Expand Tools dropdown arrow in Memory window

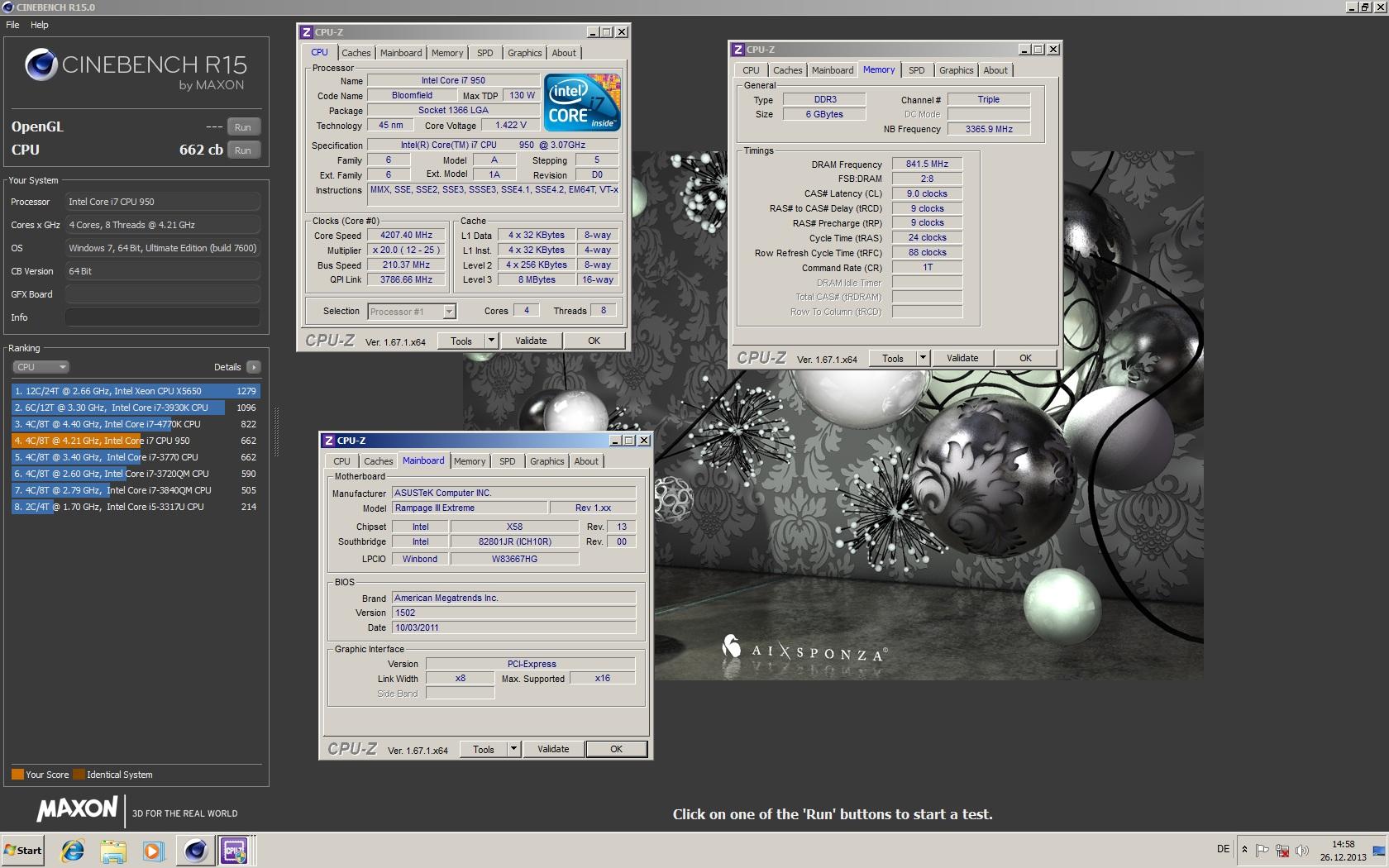[x=923, y=358]
